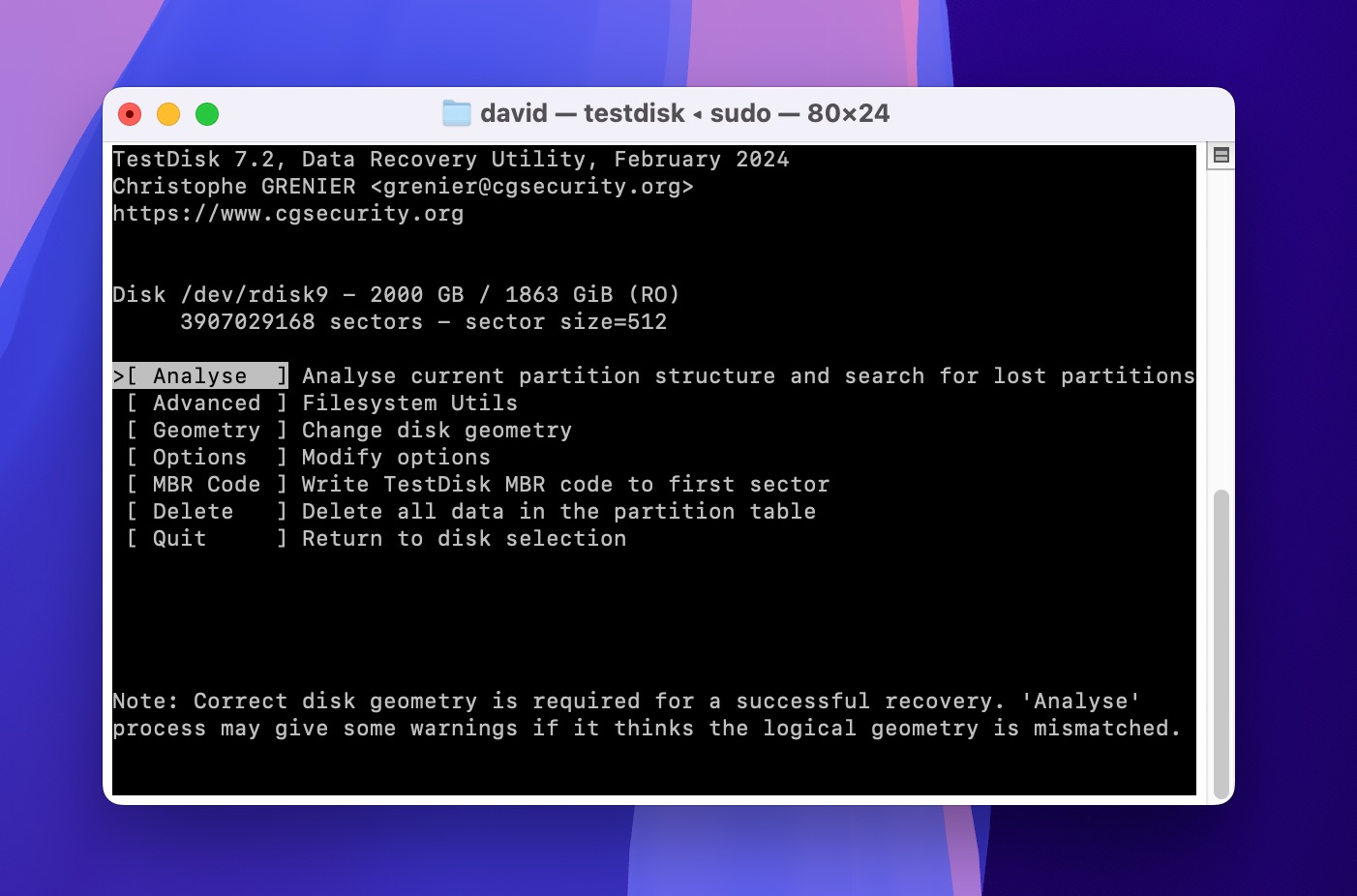Click the 'Note: Correct disk geometry' line
1357x896 pixels.
click(x=626, y=701)
